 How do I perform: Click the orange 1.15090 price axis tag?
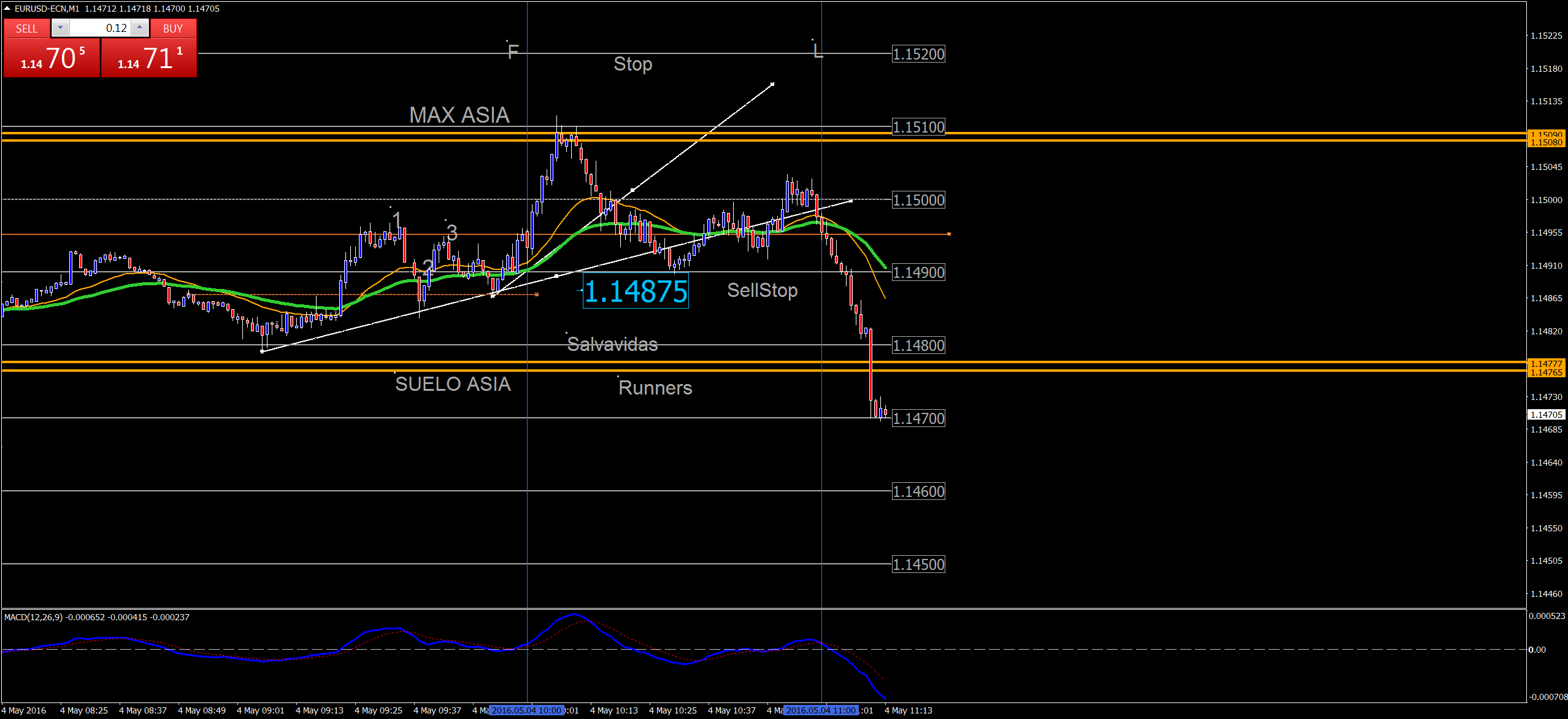tap(1546, 134)
